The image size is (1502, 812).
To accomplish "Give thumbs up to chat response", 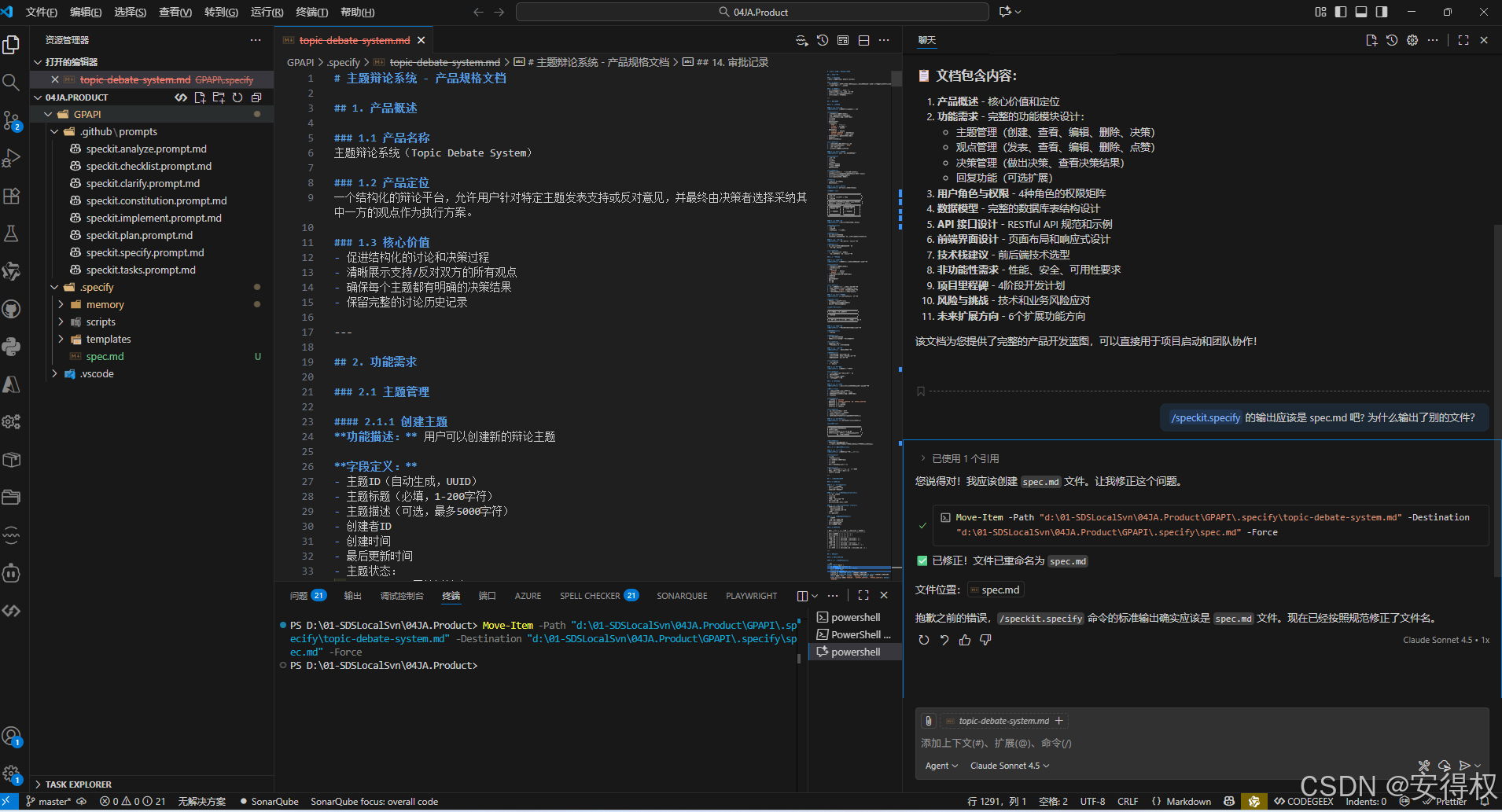I will [965, 640].
